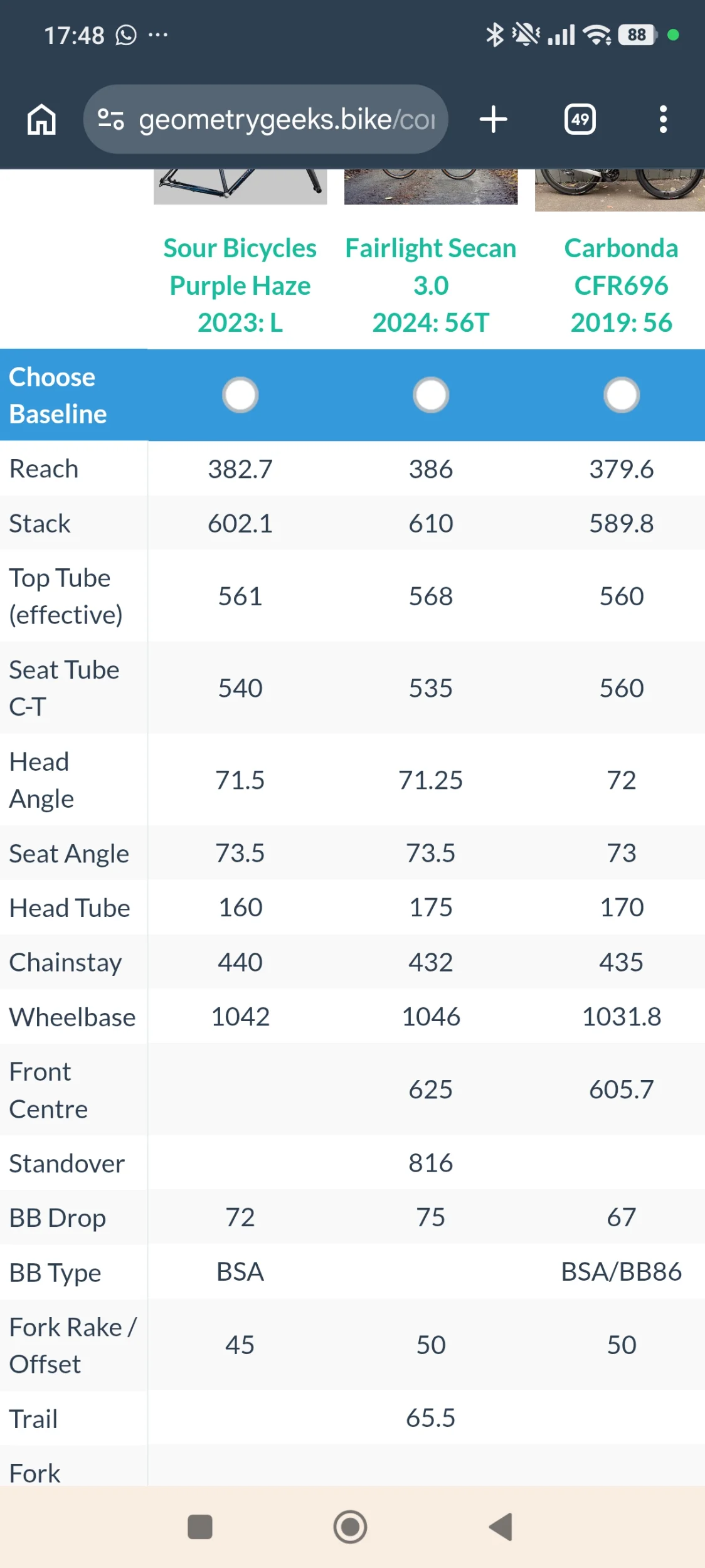Tap the Carbonda CFR696 bike photo
This screenshot has width=705, height=1568.
[x=620, y=190]
